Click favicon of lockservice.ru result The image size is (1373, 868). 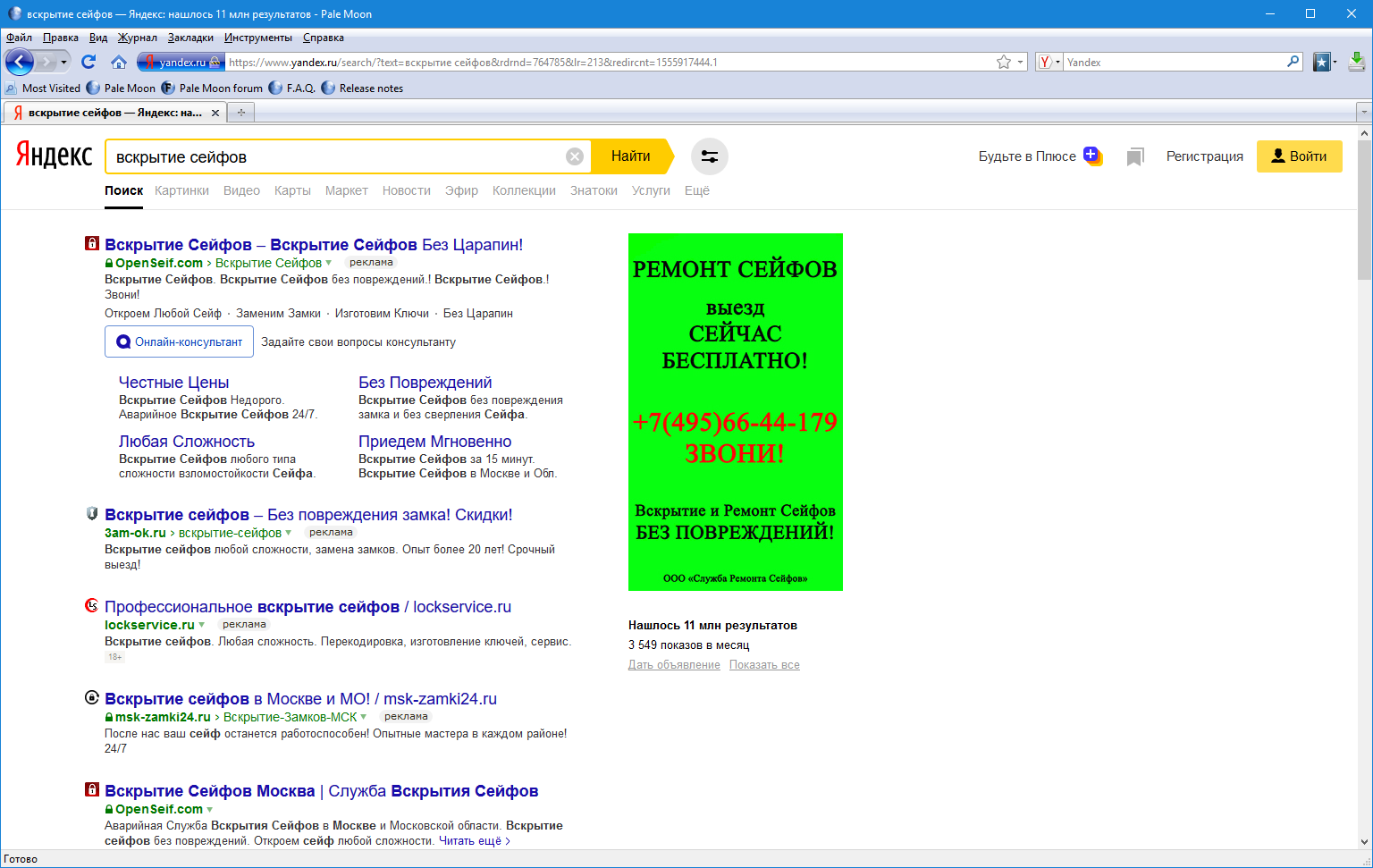coord(91,605)
